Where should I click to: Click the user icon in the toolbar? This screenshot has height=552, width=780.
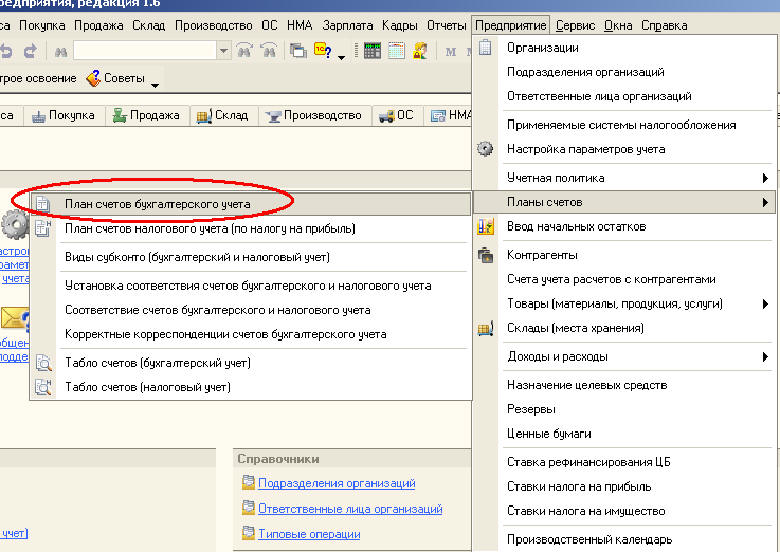[x=420, y=50]
